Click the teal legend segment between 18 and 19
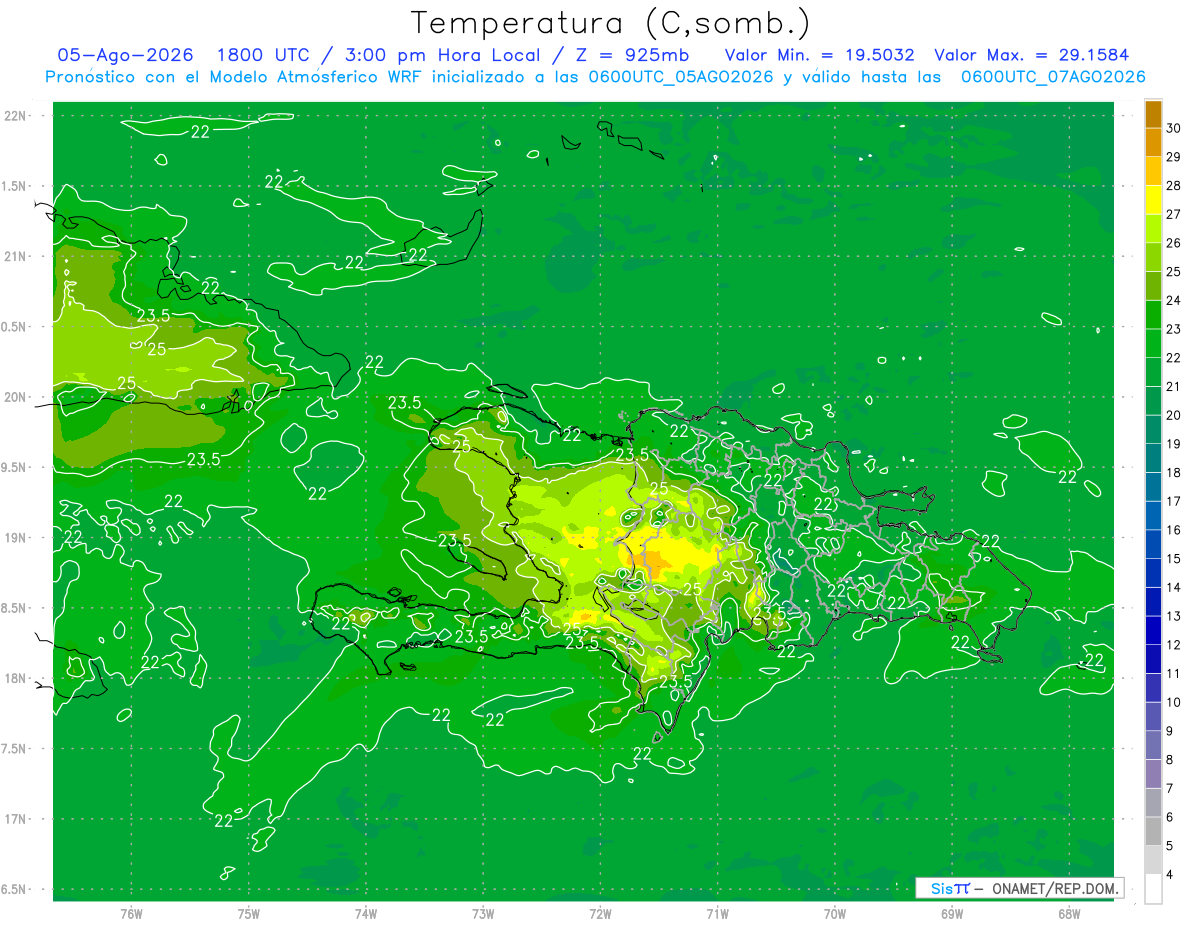1200x927 pixels. point(1153,458)
